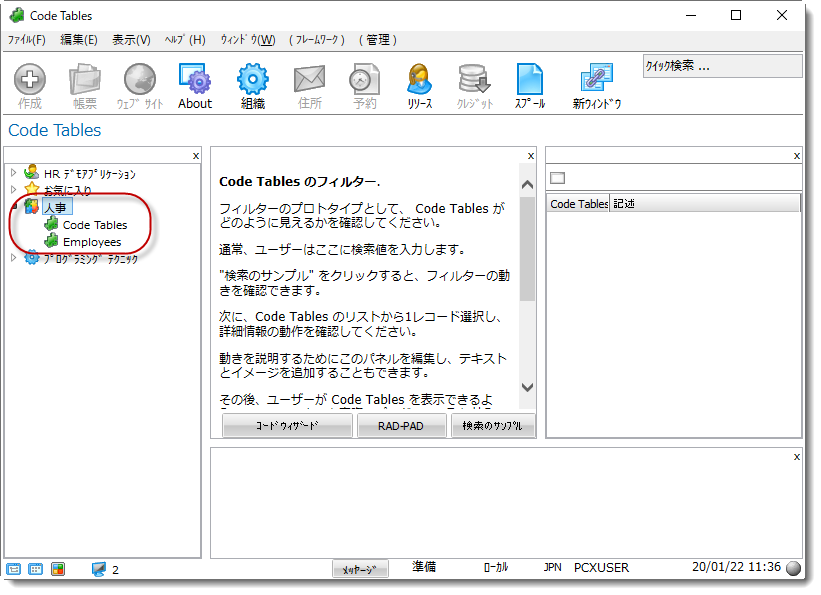Toggle the checkbox above the Code Tables list
Viewport: 821px width, 595px height.
click(558, 178)
